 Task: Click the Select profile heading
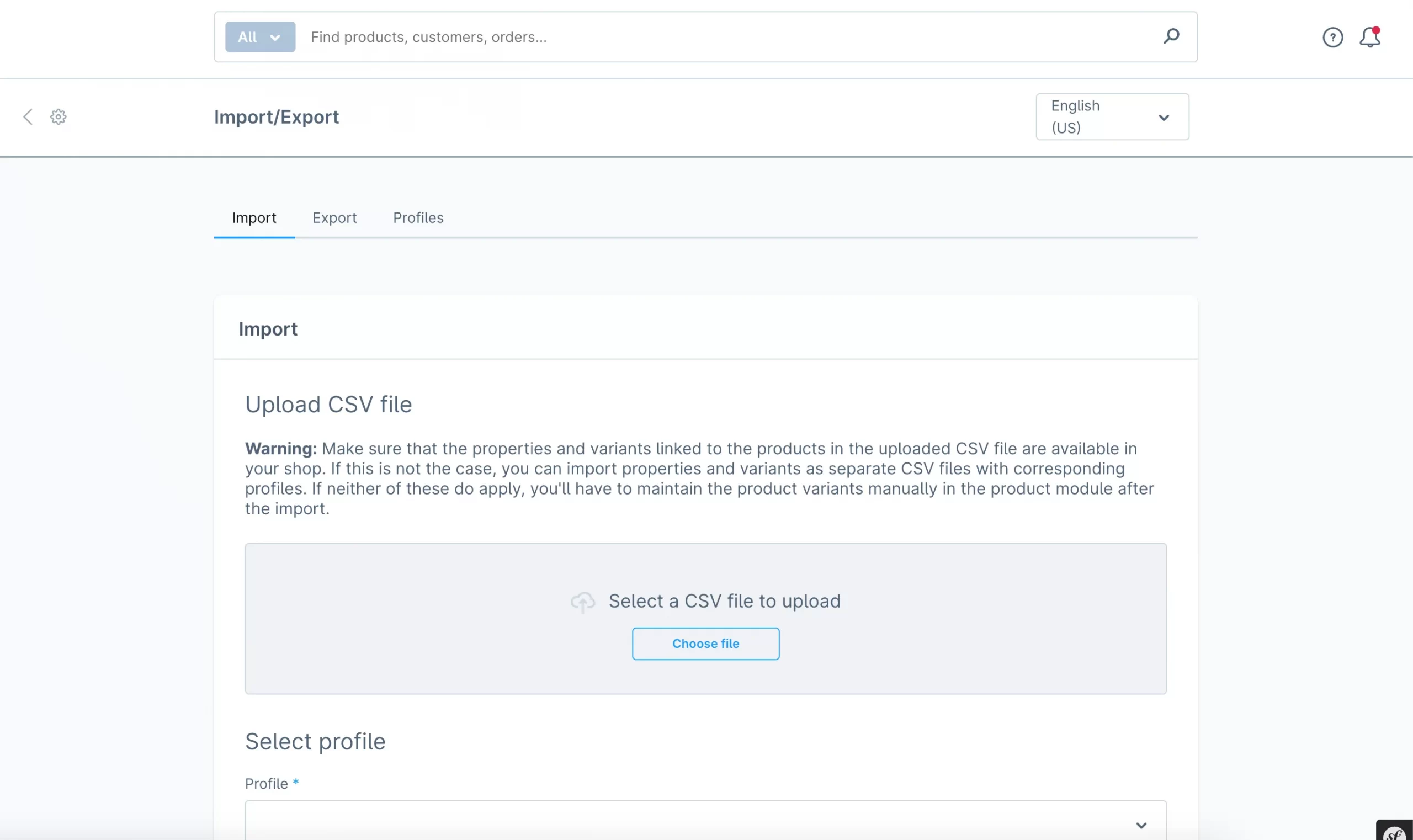point(315,742)
